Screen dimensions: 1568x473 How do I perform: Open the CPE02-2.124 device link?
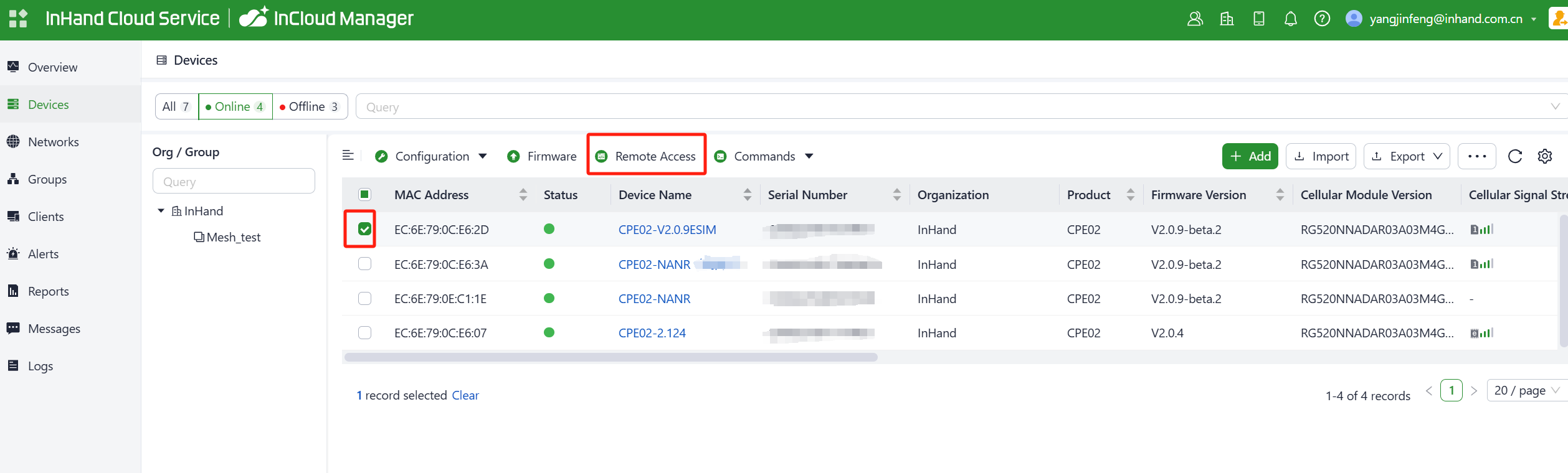coord(652,333)
